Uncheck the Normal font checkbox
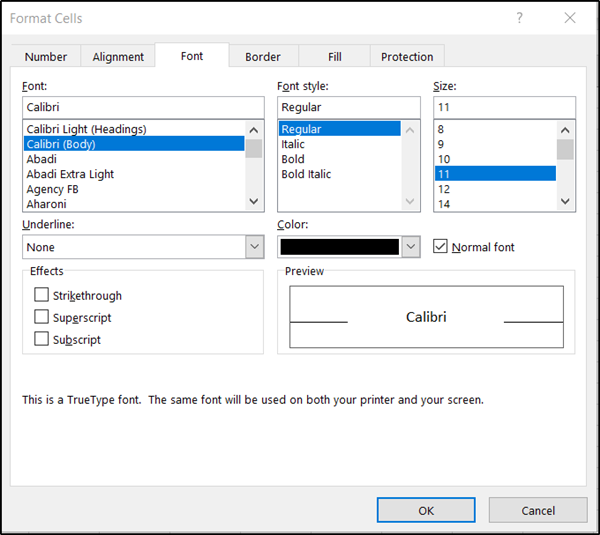 441,246
